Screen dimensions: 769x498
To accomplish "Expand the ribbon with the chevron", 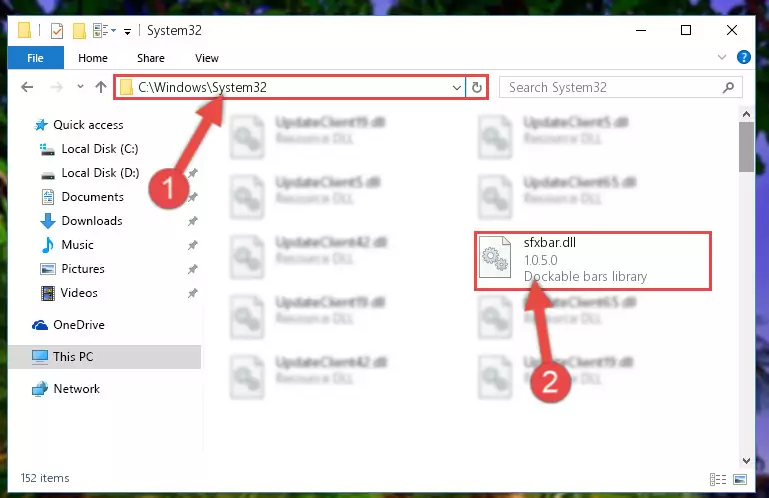I will pyautogui.click(x=721, y=57).
